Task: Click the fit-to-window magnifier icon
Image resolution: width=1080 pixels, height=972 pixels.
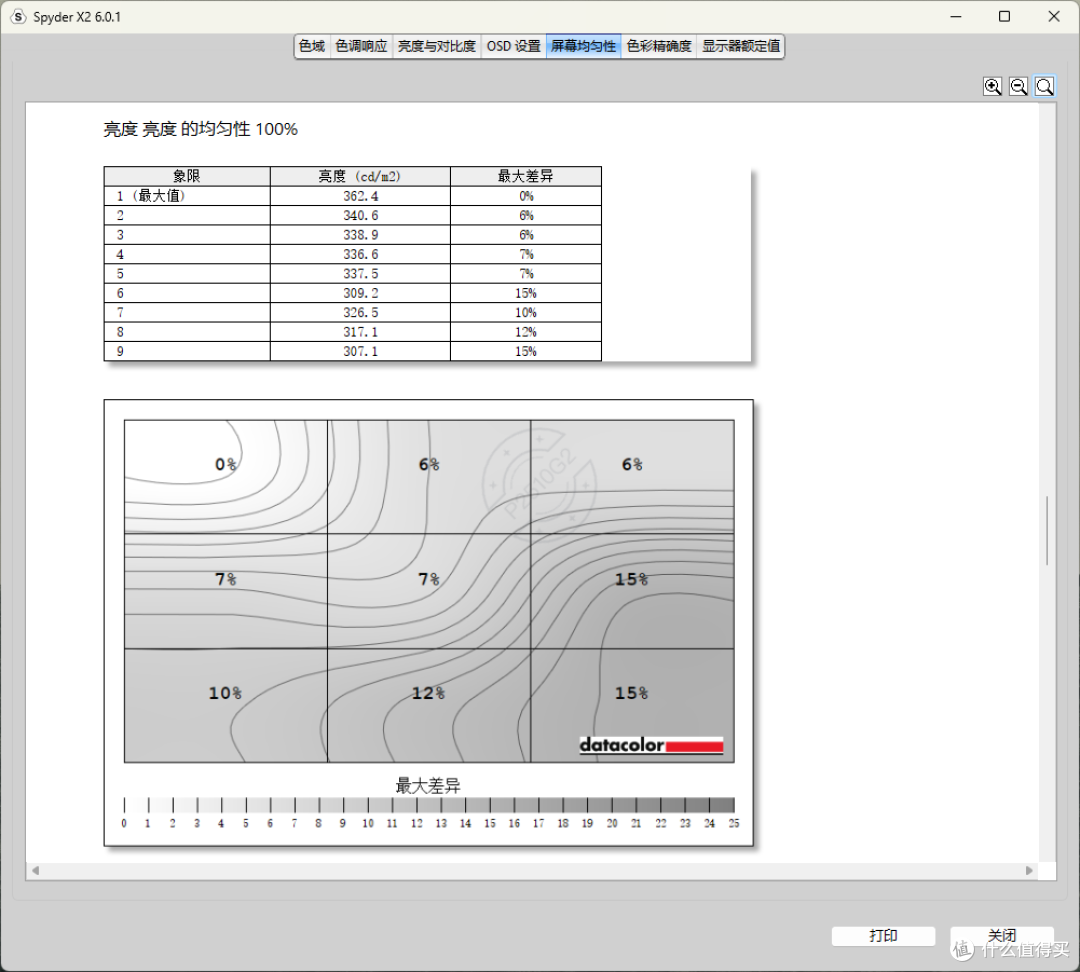Action: click(1045, 87)
